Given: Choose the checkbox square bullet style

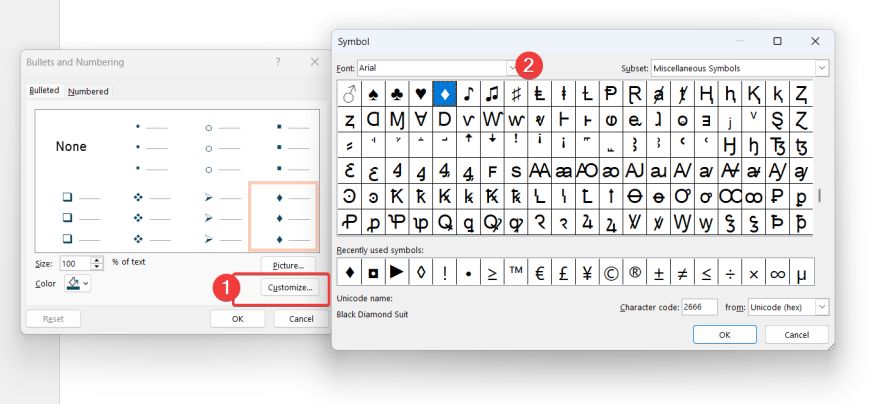Looking at the screenshot, I should tap(81, 218).
